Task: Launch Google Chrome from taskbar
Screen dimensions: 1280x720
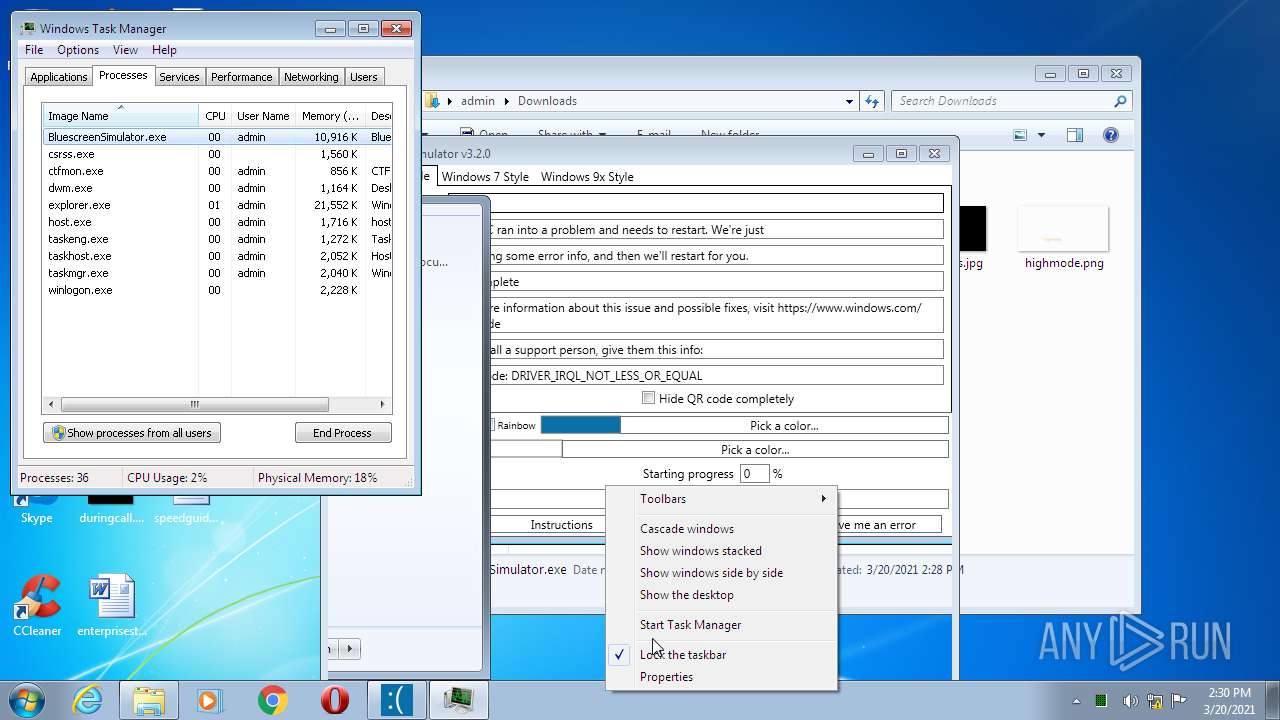Action: coord(272,700)
